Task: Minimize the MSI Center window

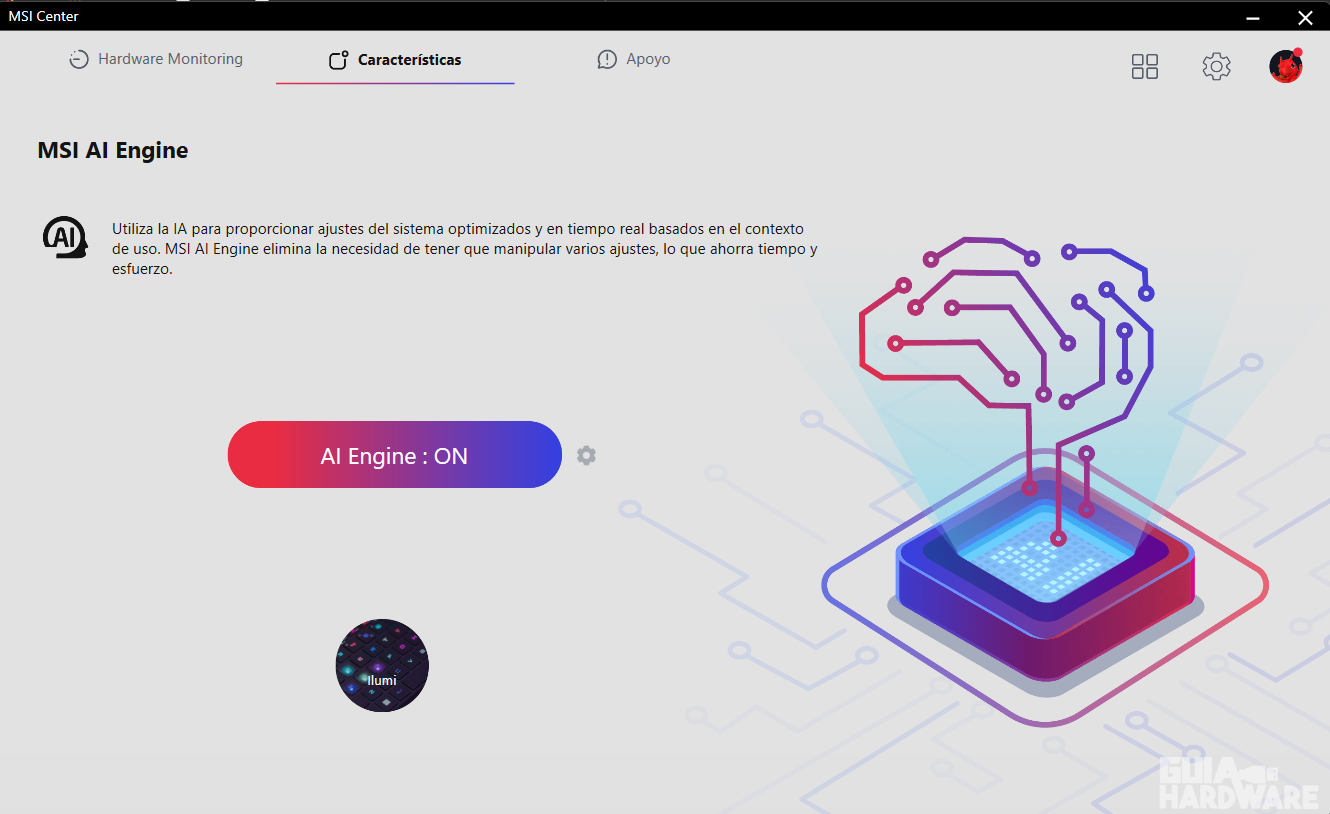Action: pos(1255,16)
